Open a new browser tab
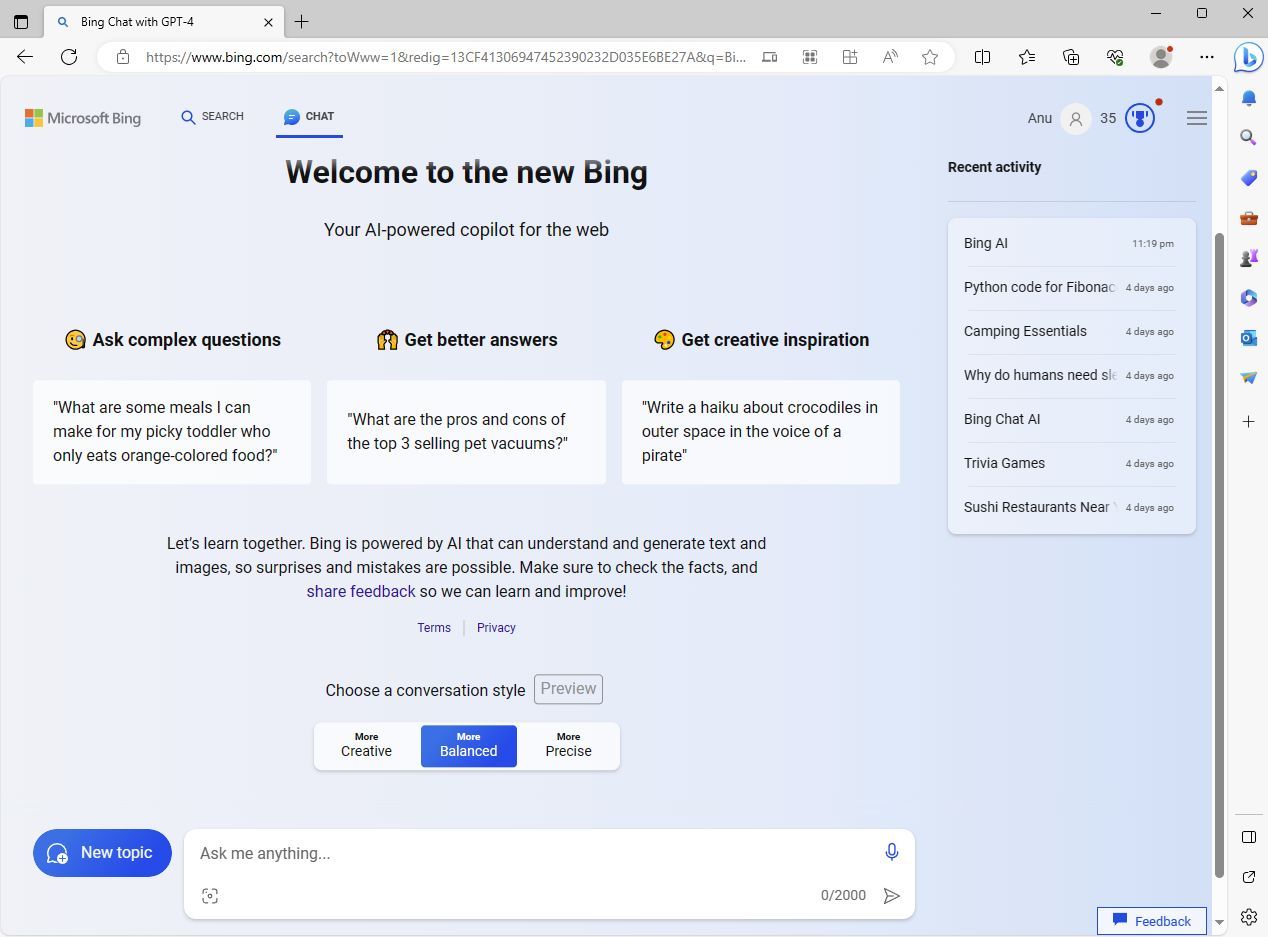 301,21
